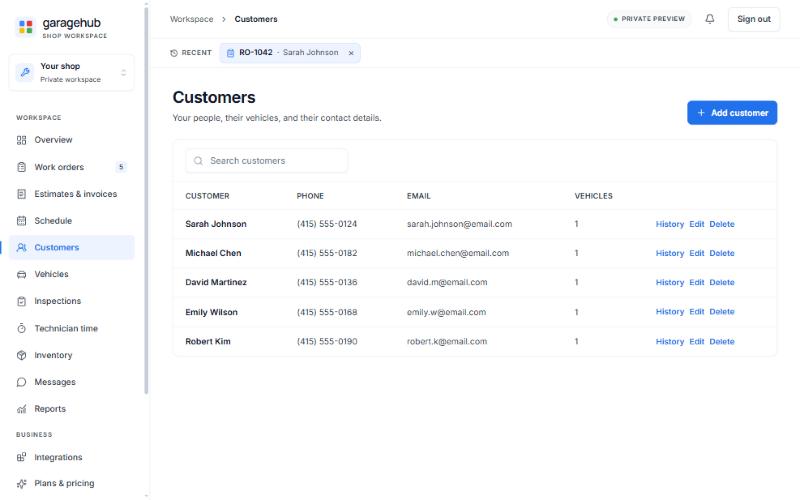This screenshot has height=500, width=800.
Task: View History for Sarah Johnson
Action: coord(669,224)
